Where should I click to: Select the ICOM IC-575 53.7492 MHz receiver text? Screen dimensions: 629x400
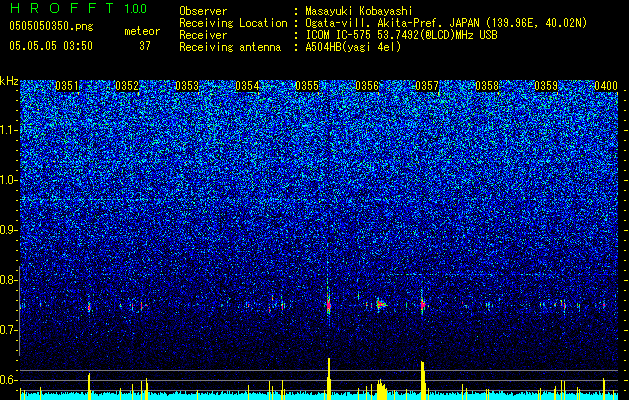401,35
